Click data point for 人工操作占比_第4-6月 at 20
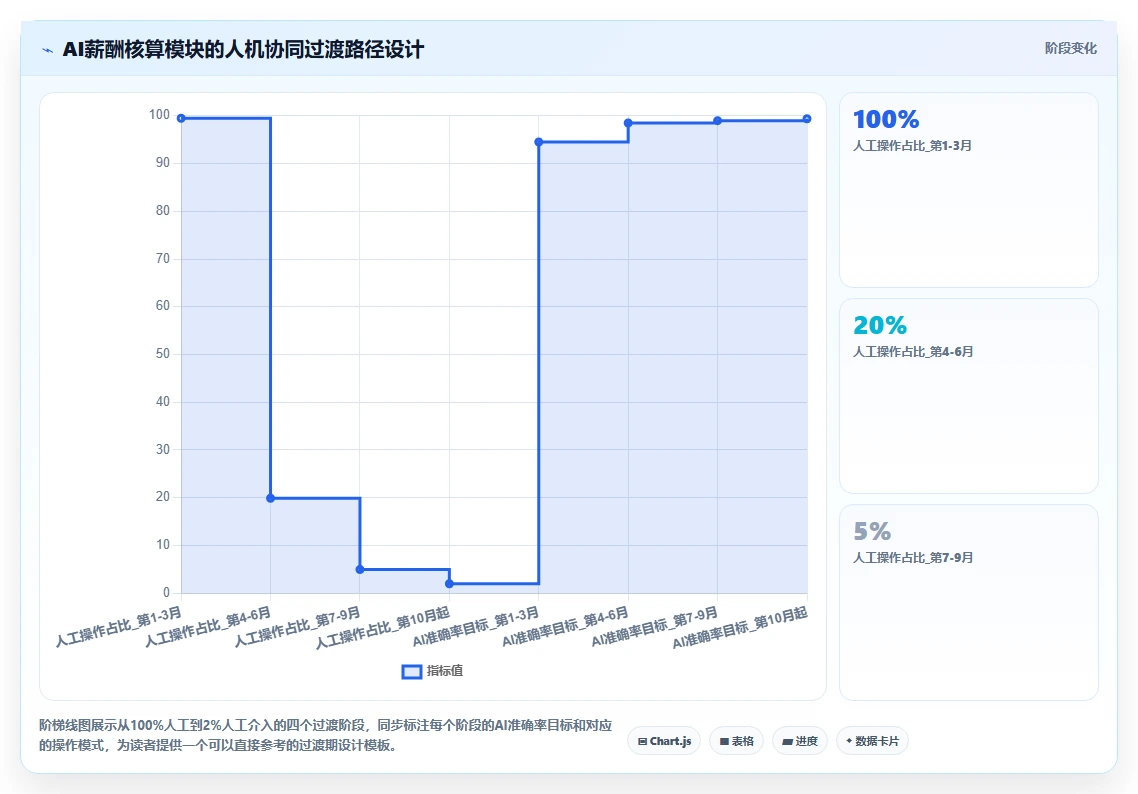This screenshot has height=794, width=1138. (271, 498)
